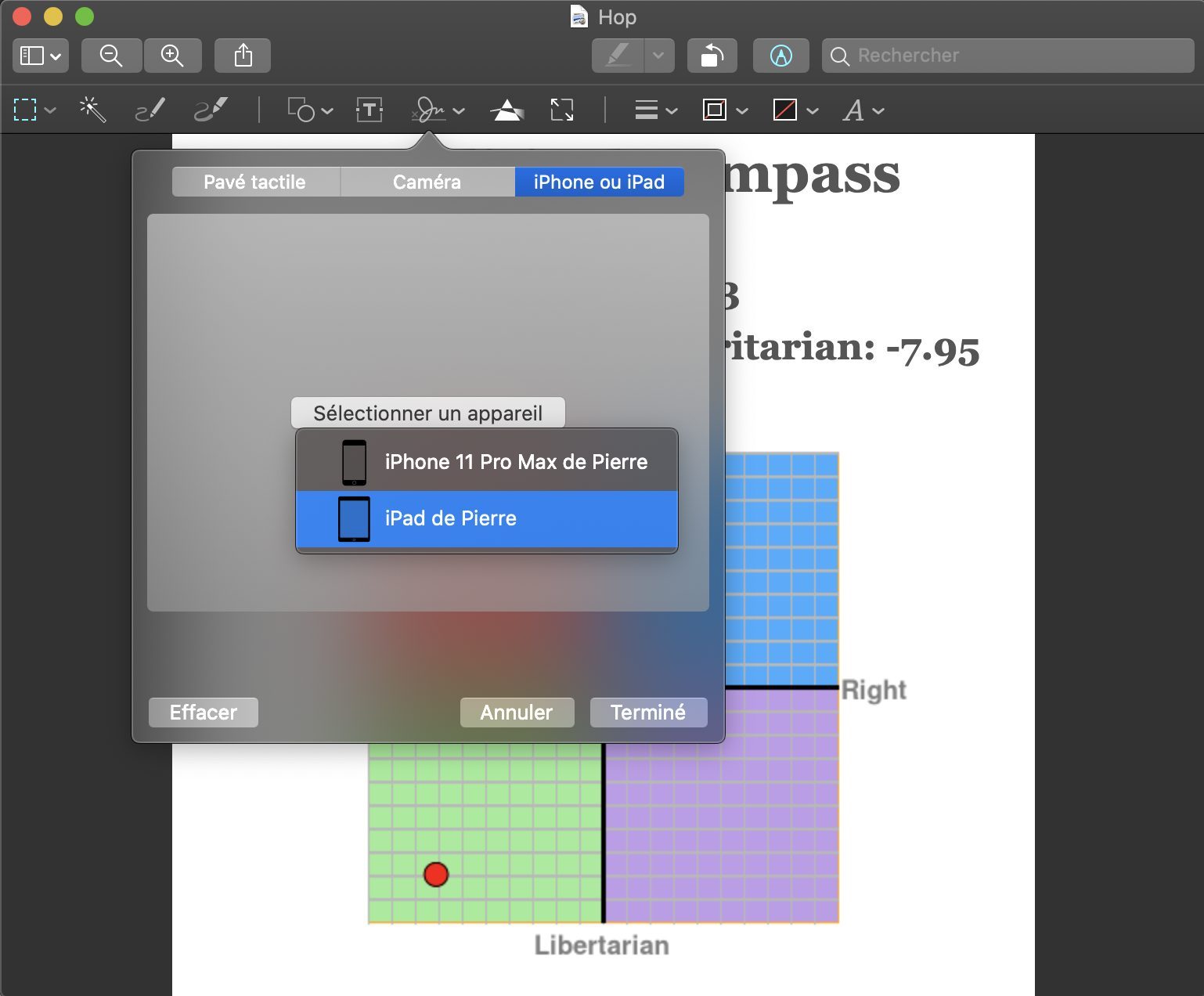Open the border color menu
The image size is (1204, 996).
726,110
